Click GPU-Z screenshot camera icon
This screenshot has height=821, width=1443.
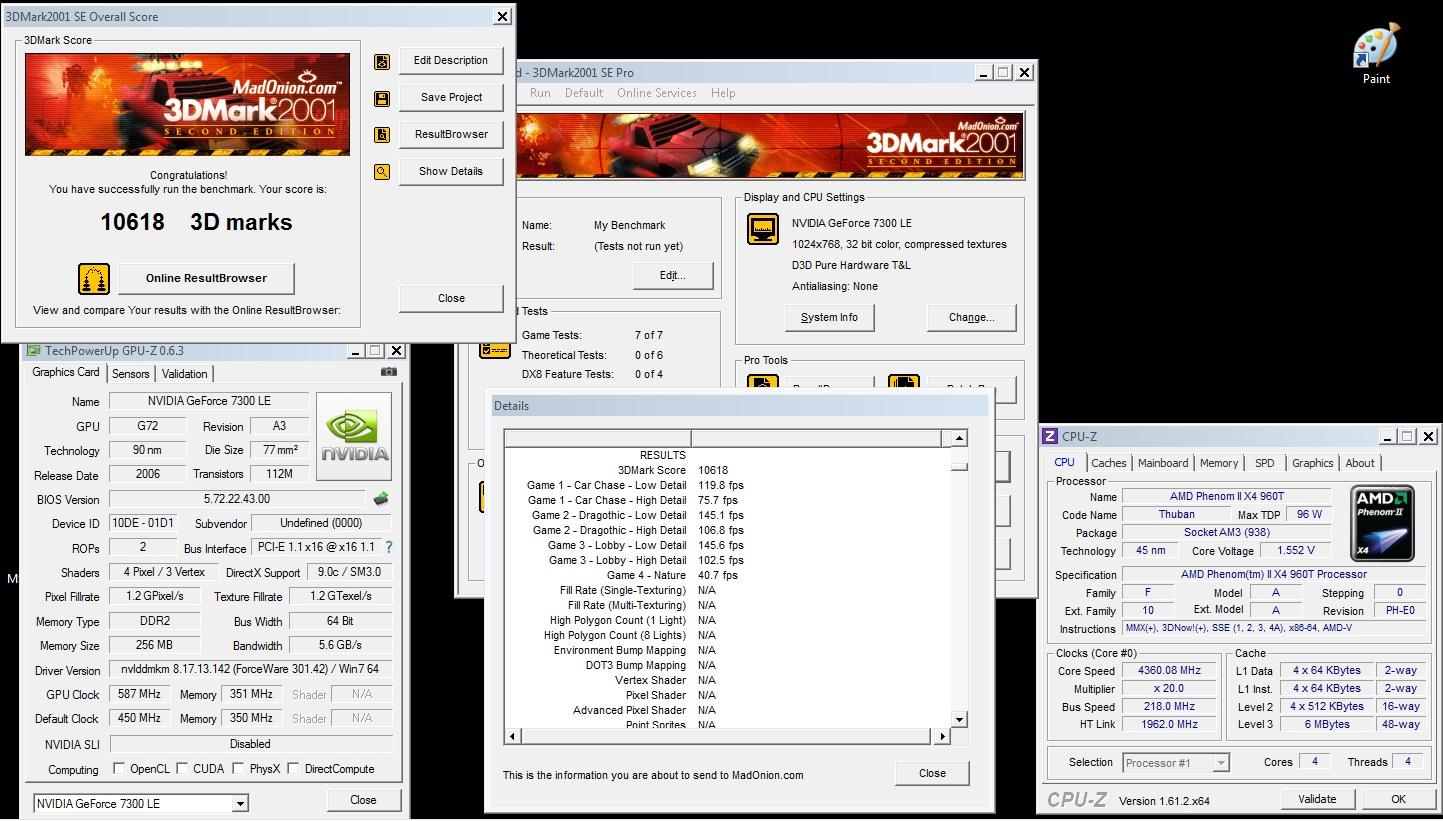click(388, 372)
